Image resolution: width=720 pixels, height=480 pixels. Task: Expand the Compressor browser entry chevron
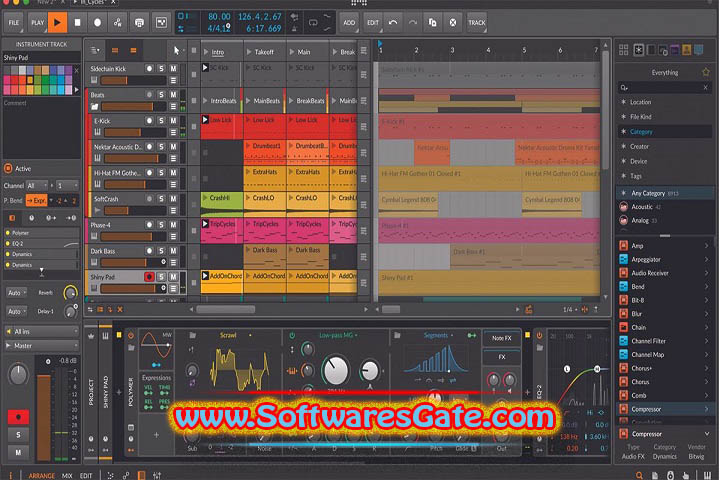tap(706, 409)
